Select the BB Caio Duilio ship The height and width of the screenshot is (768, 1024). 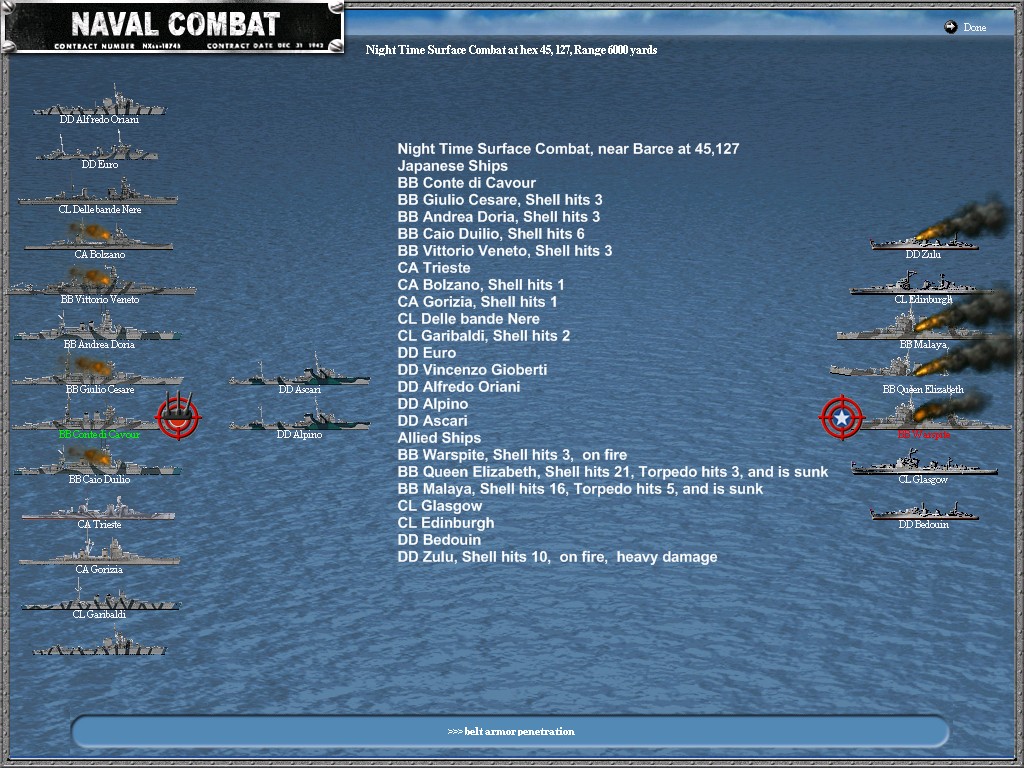tap(98, 460)
